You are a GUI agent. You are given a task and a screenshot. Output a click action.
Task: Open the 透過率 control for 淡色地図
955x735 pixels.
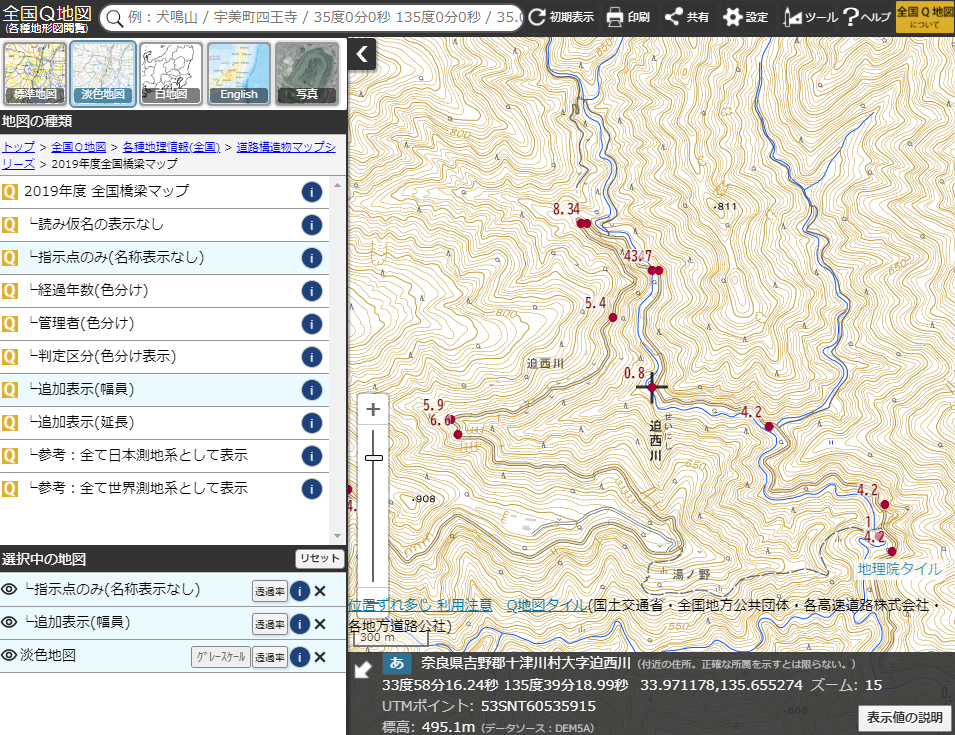coord(268,657)
